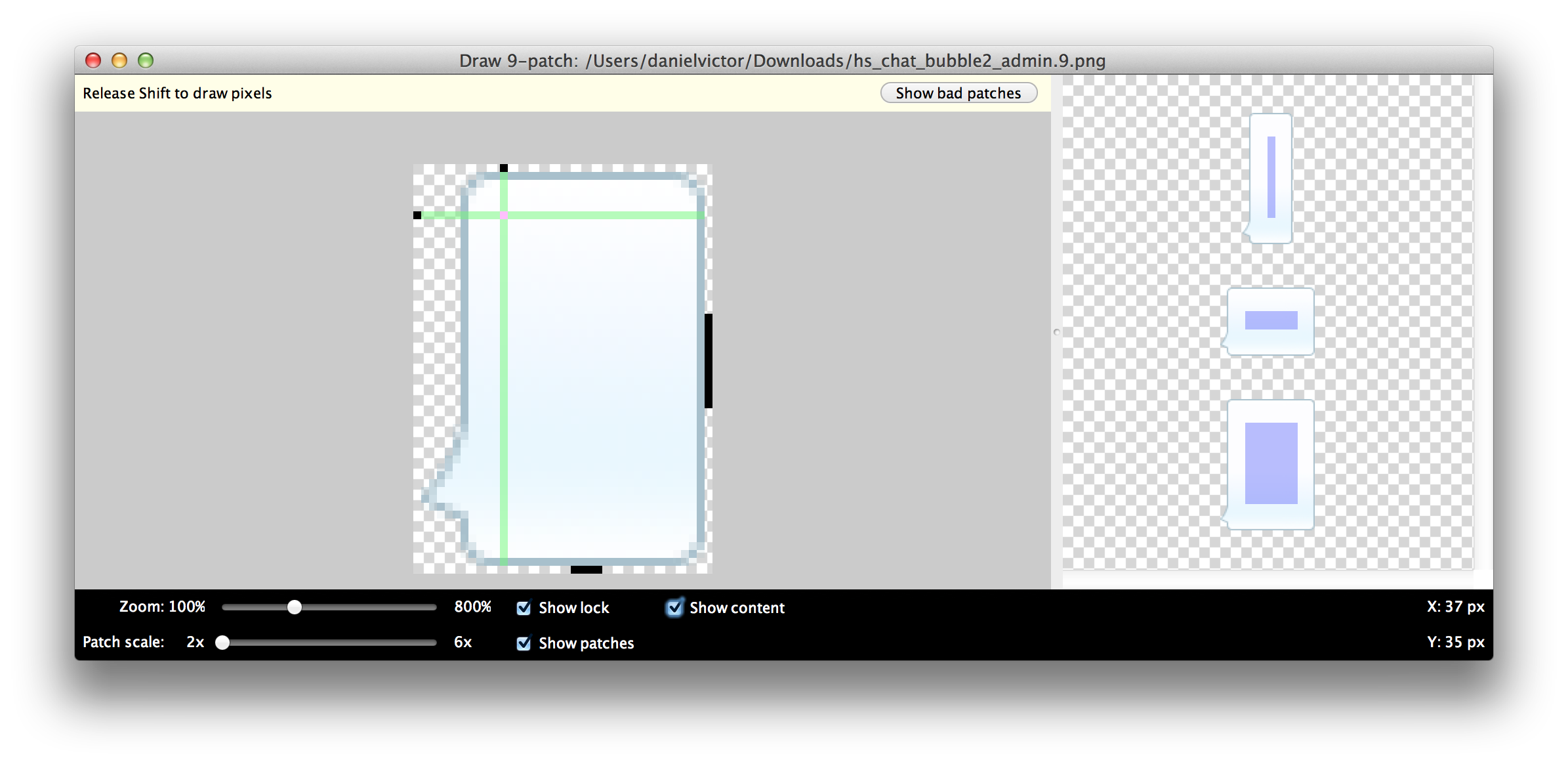Click the Show bad patches button
The width and height of the screenshot is (1568, 764).
click(959, 93)
